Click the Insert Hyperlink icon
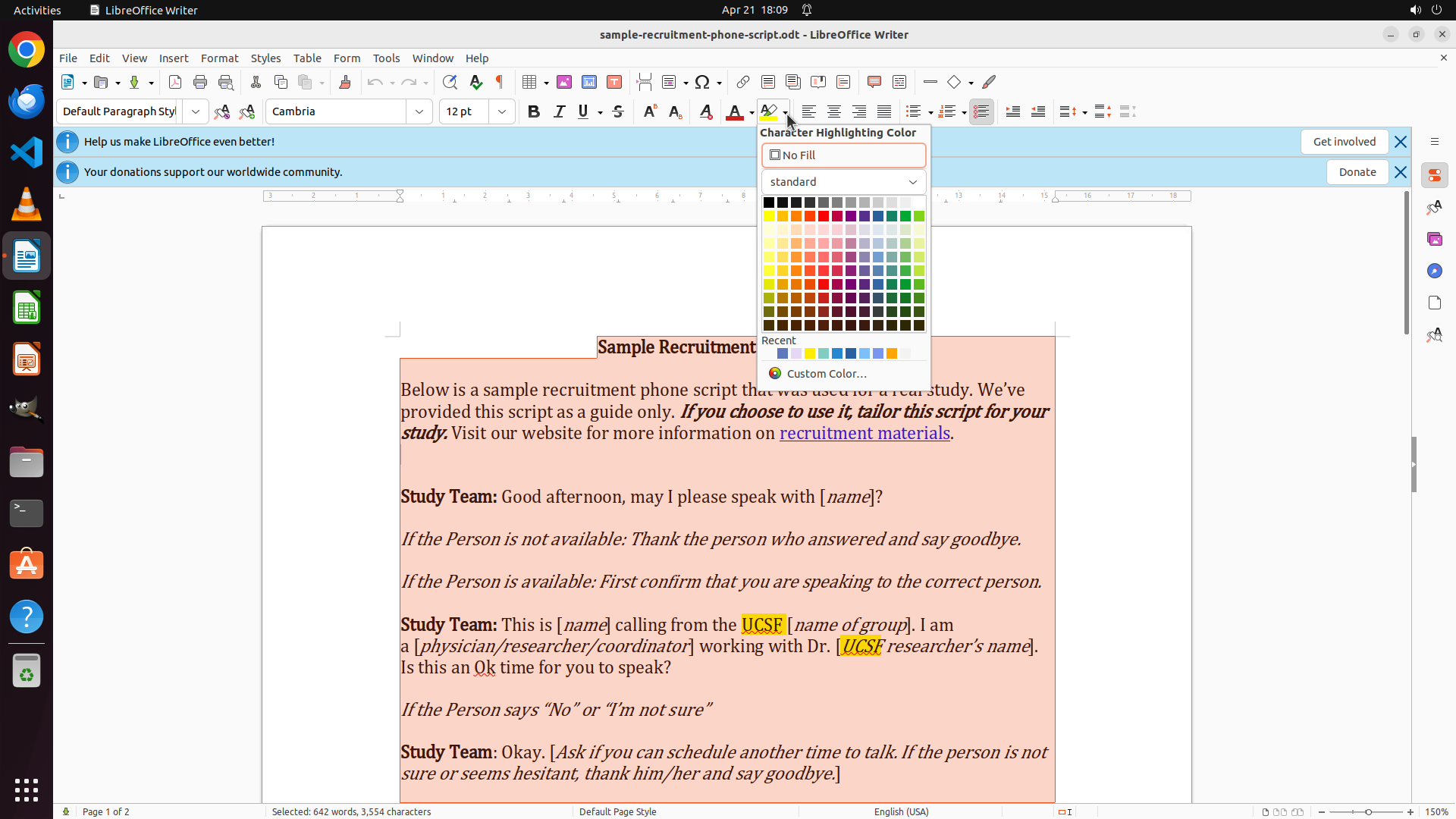The width and height of the screenshot is (1456, 819). (x=743, y=82)
